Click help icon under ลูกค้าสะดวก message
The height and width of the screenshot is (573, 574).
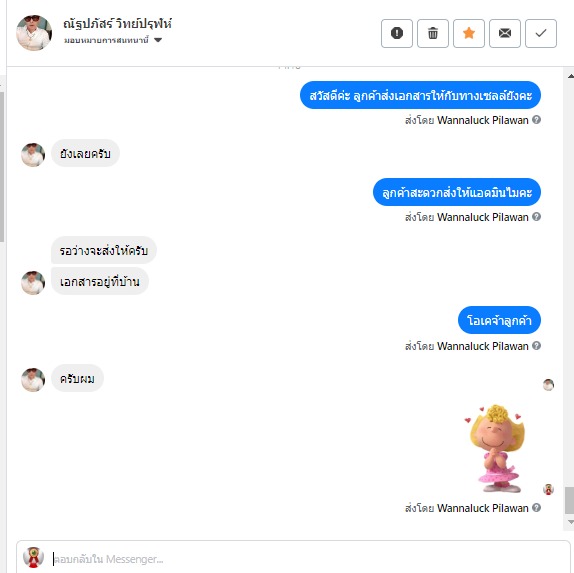536,217
